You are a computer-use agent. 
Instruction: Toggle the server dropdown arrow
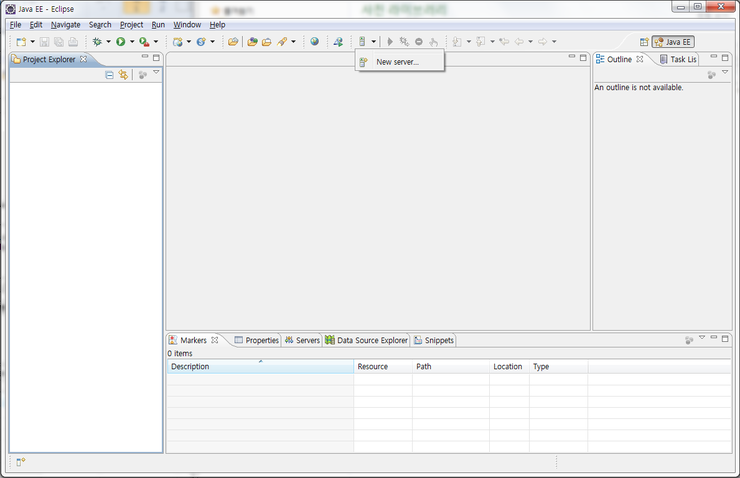click(373, 42)
